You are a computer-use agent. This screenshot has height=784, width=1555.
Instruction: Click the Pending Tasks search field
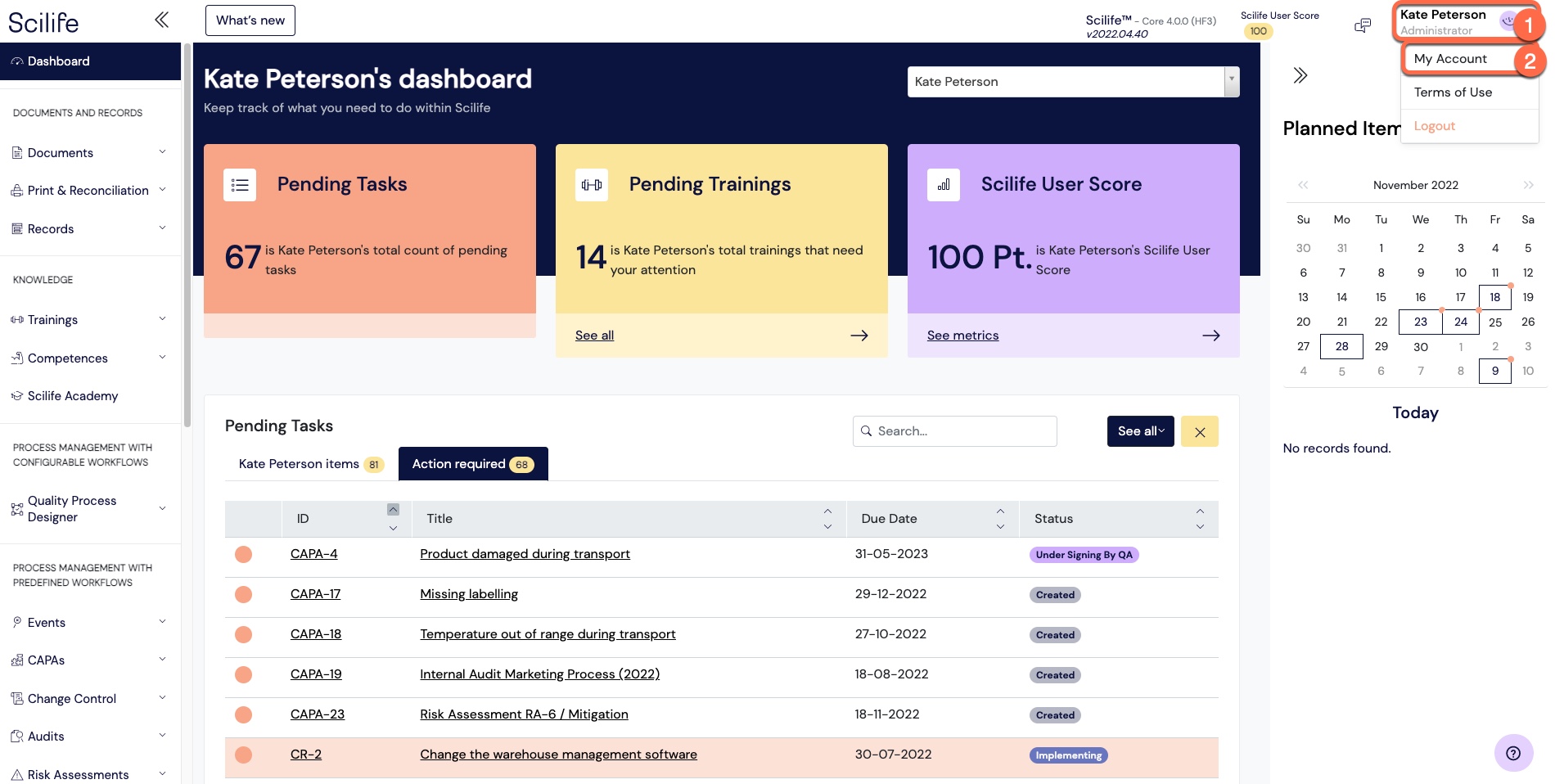pos(954,431)
